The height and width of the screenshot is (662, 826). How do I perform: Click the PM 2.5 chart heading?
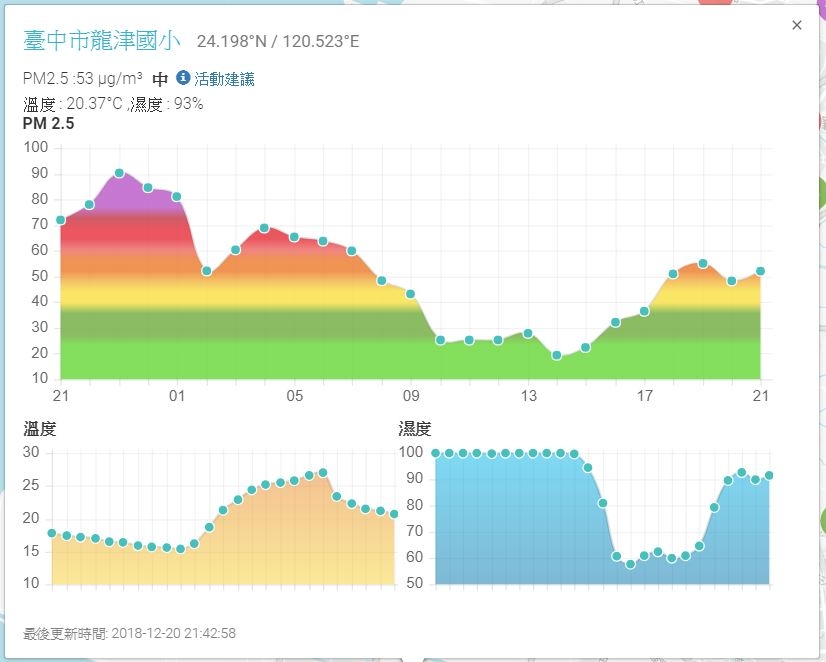(48, 123)
